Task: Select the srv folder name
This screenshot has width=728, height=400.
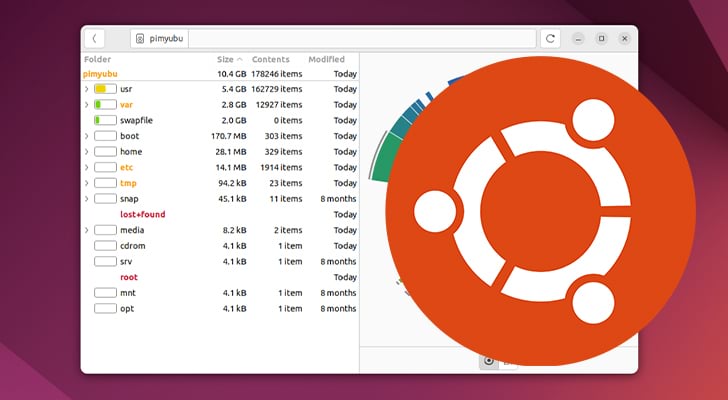Action: pyautogui.click(x=126, y=262)
